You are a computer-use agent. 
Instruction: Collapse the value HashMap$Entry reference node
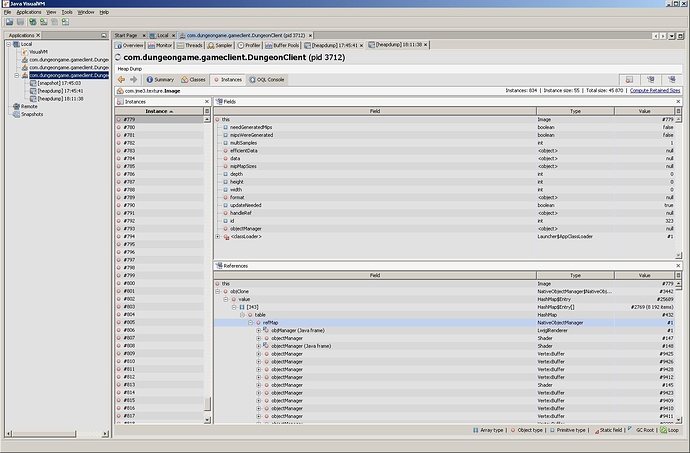pyautogui.click(x=226, y=299)
